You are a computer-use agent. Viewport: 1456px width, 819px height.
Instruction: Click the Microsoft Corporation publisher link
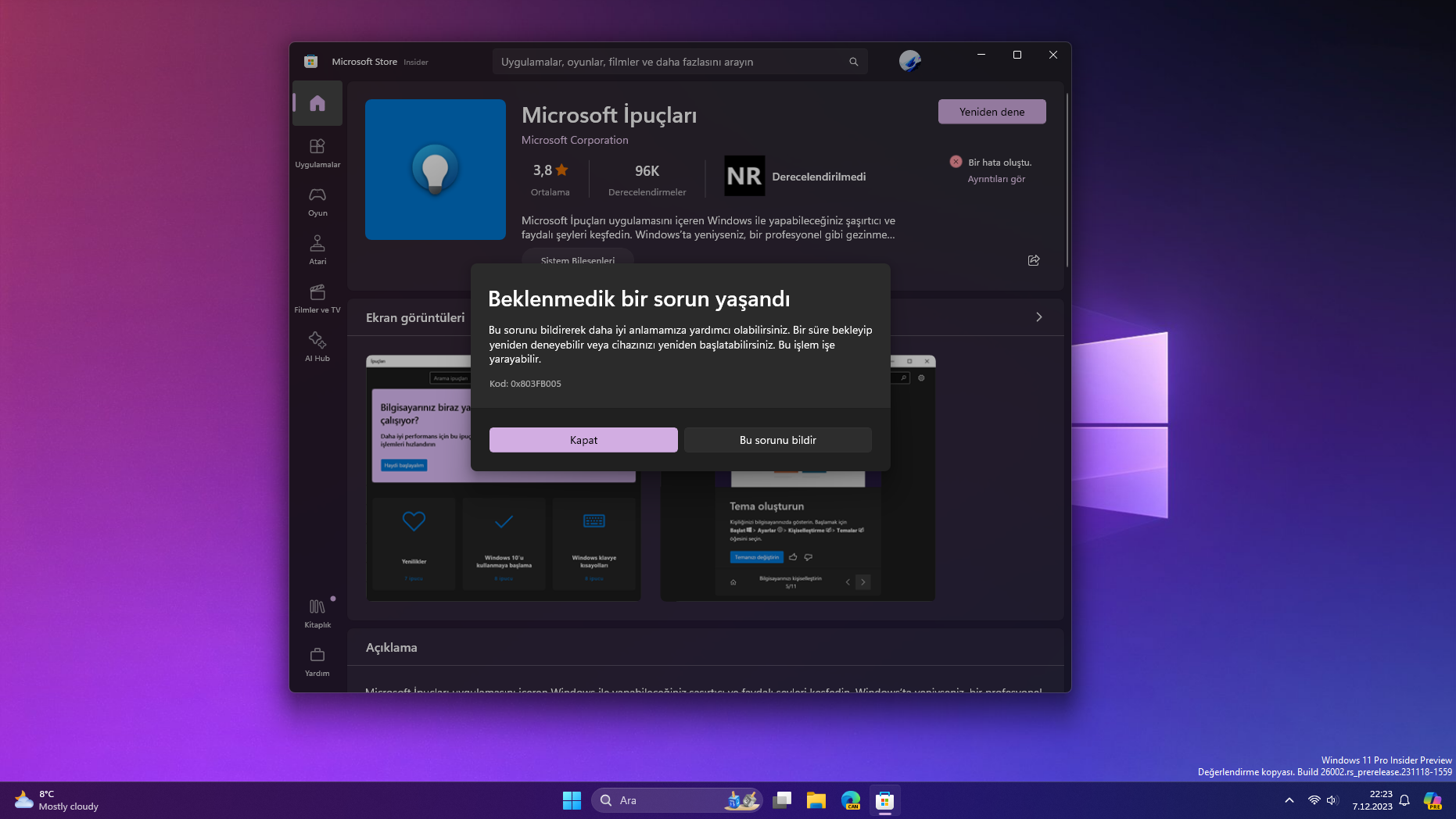tap(575, 140)
